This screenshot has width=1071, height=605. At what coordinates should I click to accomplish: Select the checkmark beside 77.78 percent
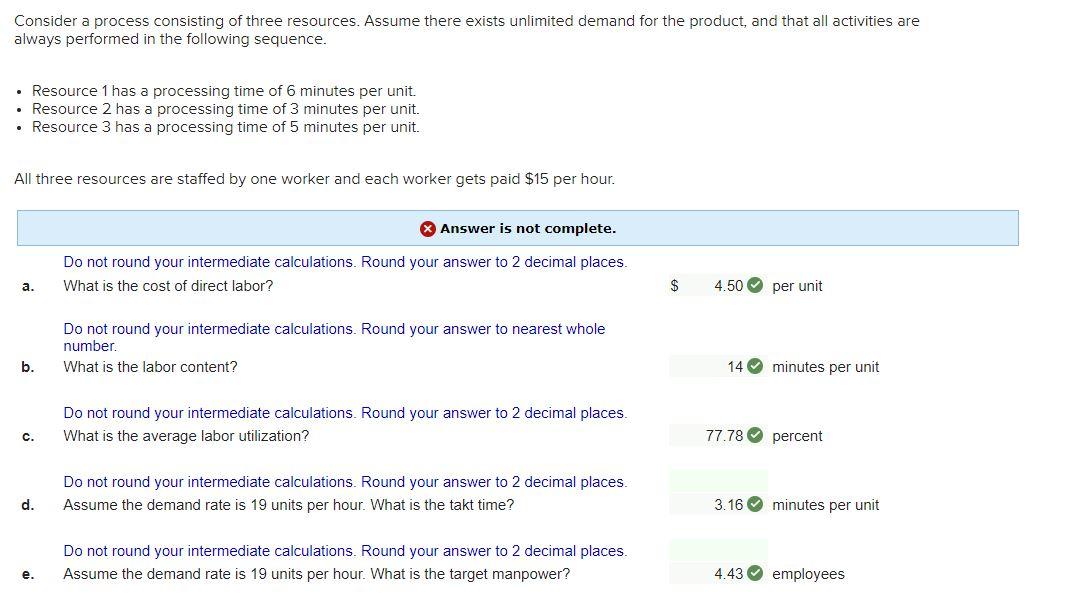click(757, 436)
